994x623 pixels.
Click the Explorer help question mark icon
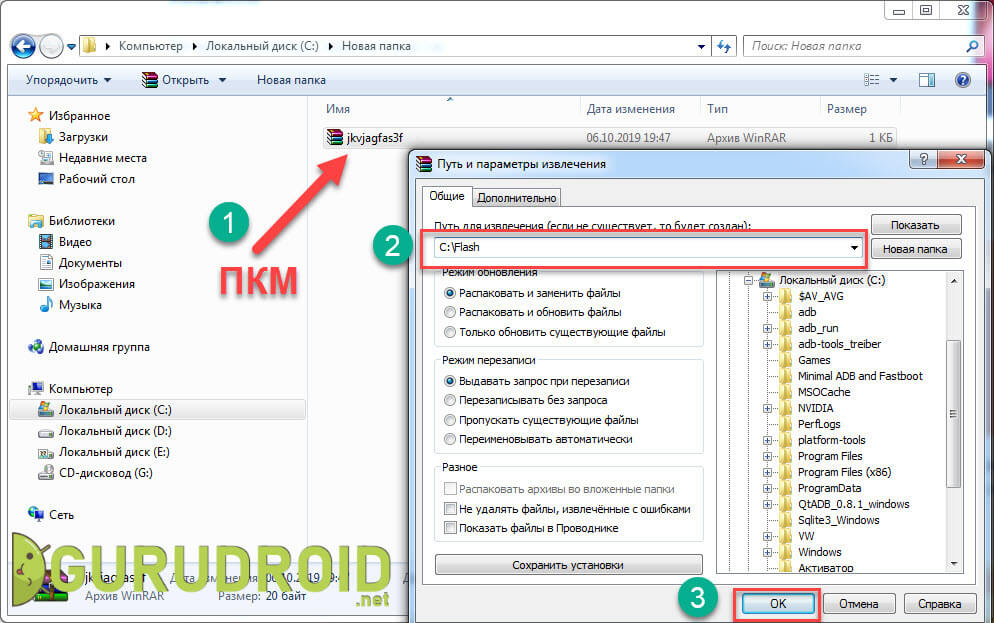tap(962, 80)
